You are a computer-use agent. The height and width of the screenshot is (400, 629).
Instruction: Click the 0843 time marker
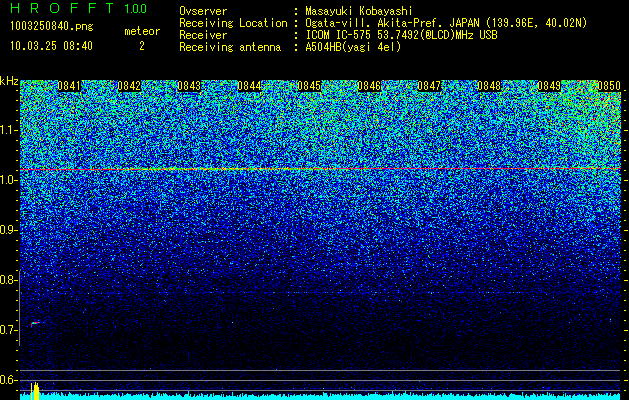[189, 86]
